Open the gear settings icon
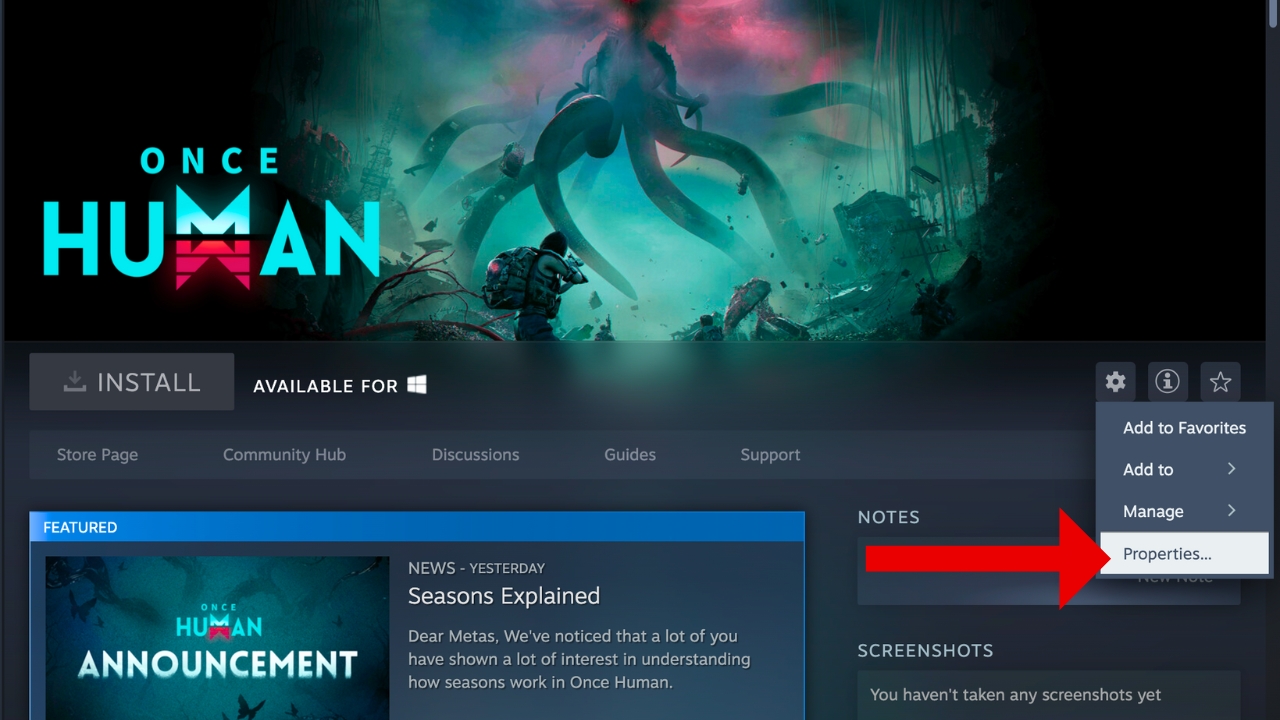1280x720 pixels. coord(1115,381)
